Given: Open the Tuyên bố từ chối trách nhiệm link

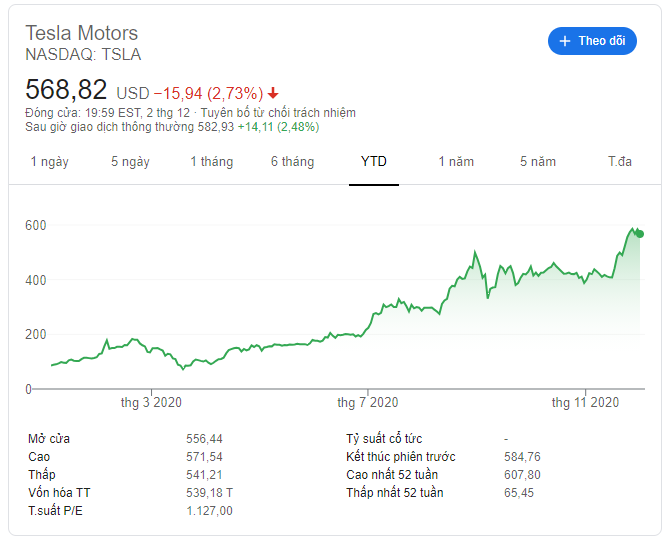Looking at the screenshot, I should click(x=278, y=113).
